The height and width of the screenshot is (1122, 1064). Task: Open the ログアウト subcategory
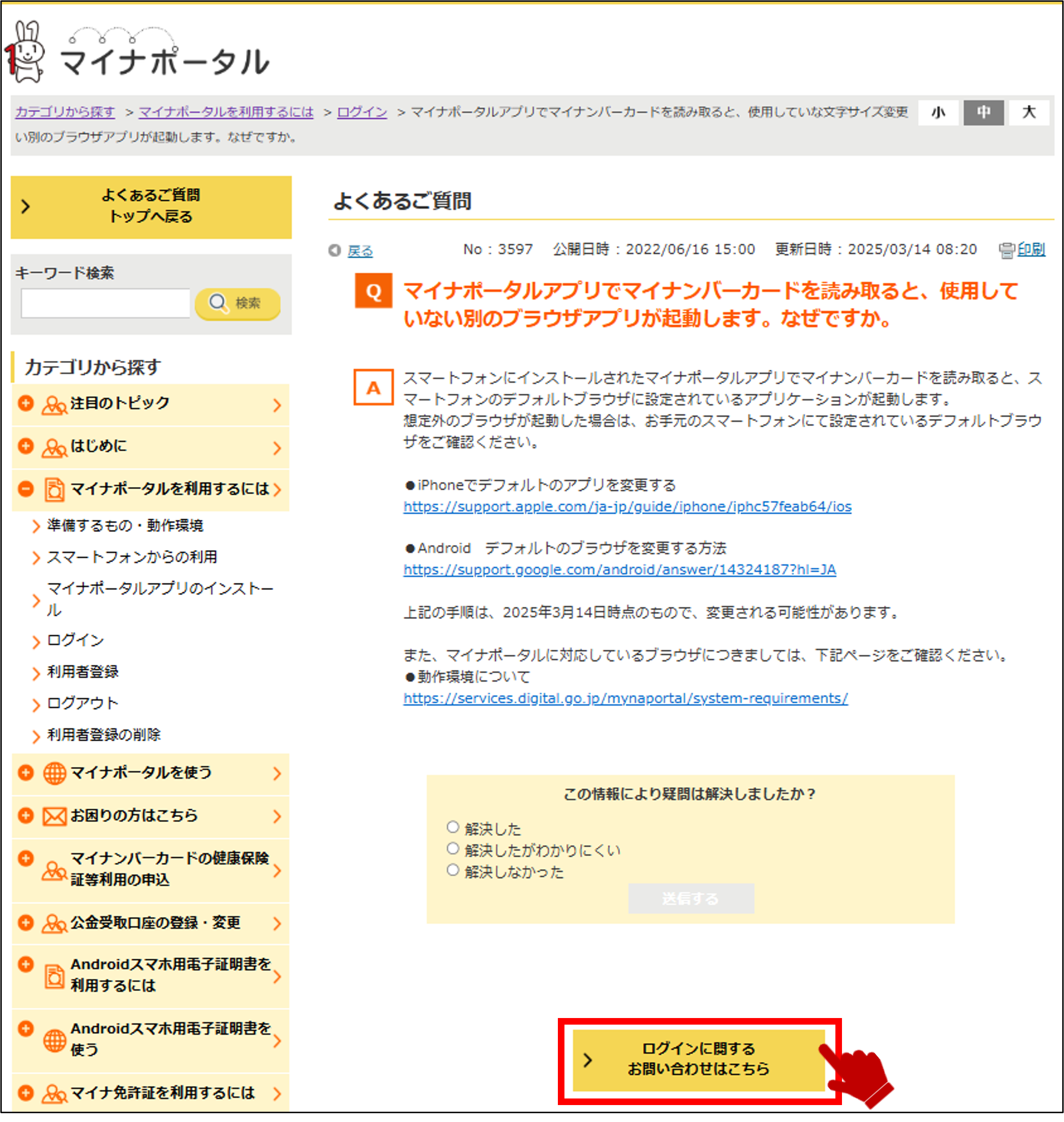click(83, 703)
